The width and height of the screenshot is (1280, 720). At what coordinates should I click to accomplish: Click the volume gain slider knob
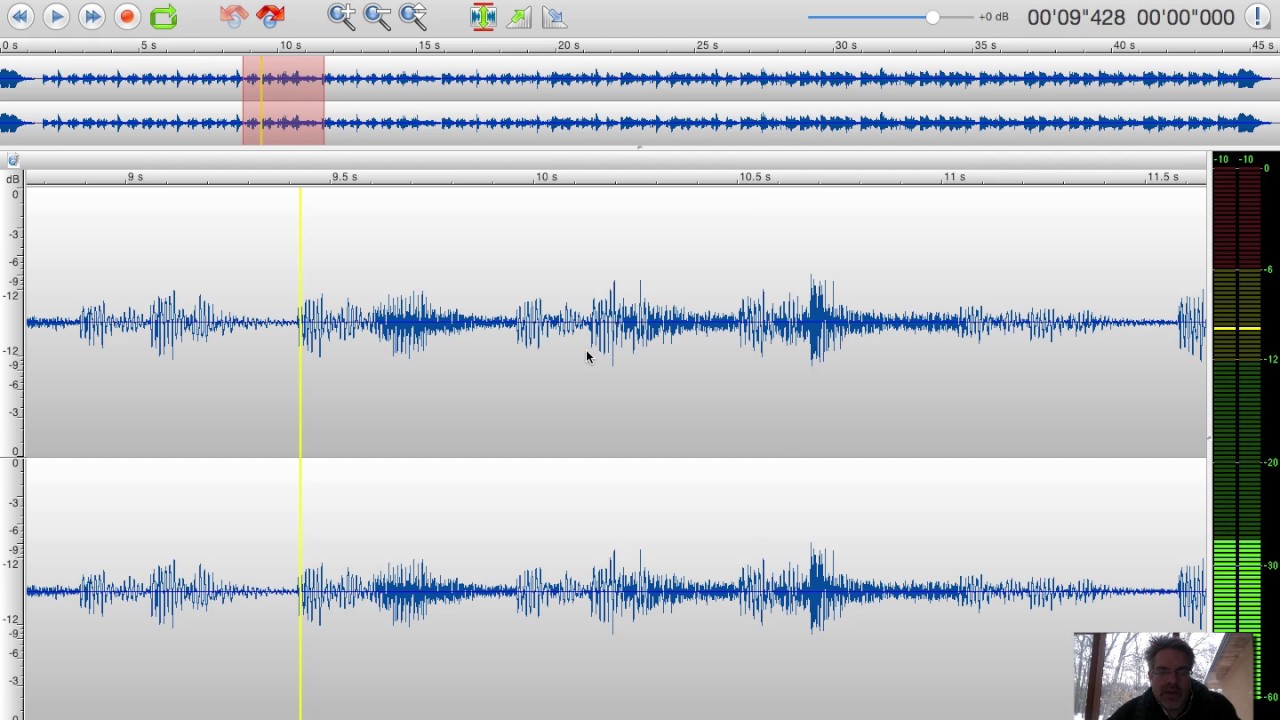[x=933, y=17]
